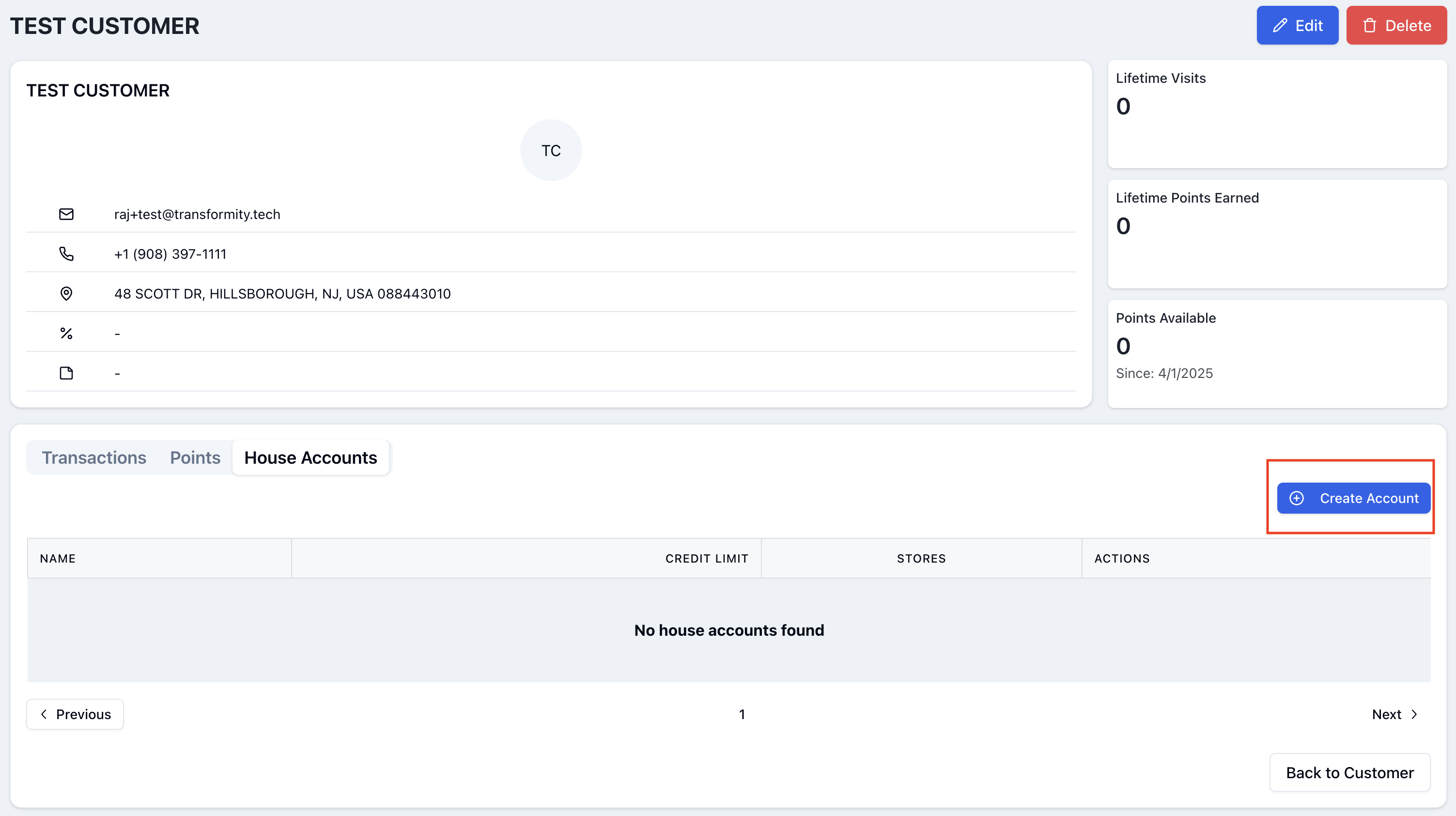Viewport: 1456px width, 816px height.
Task: Click the envelope email icon
Action: (66, 214)
